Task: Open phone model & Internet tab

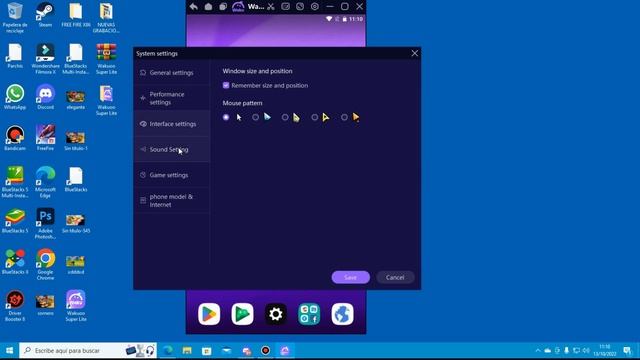Action: pyautogui.click(x=172, y=200)
